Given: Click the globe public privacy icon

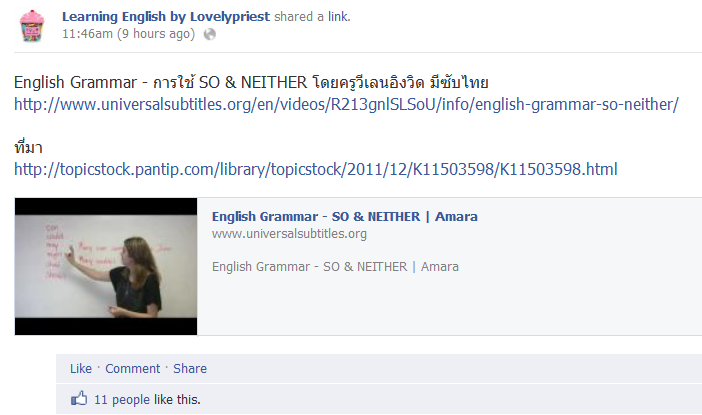Looking at the screenshot, I should (210, 34).
